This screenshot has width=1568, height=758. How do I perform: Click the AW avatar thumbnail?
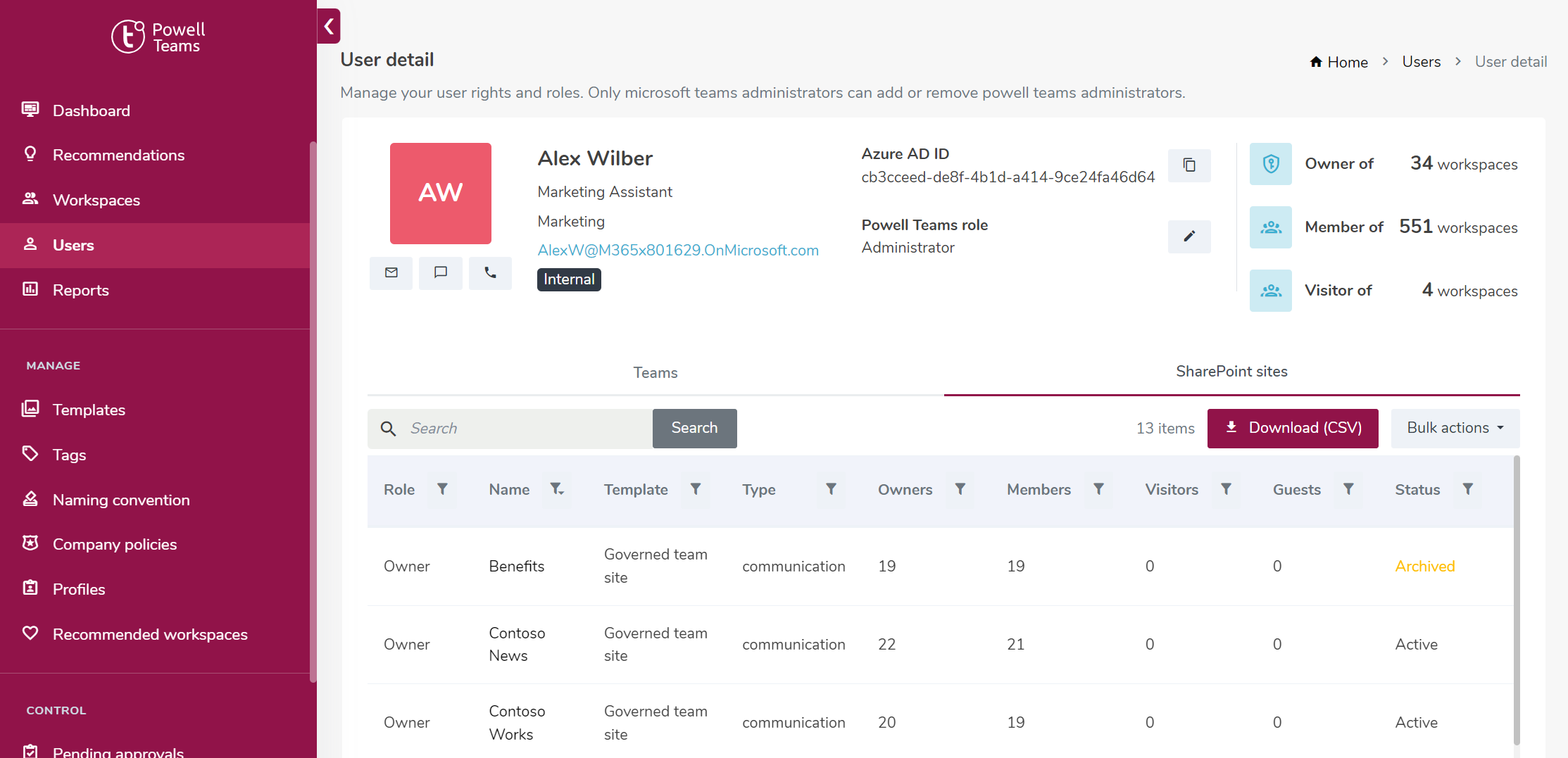coord(441,193)
